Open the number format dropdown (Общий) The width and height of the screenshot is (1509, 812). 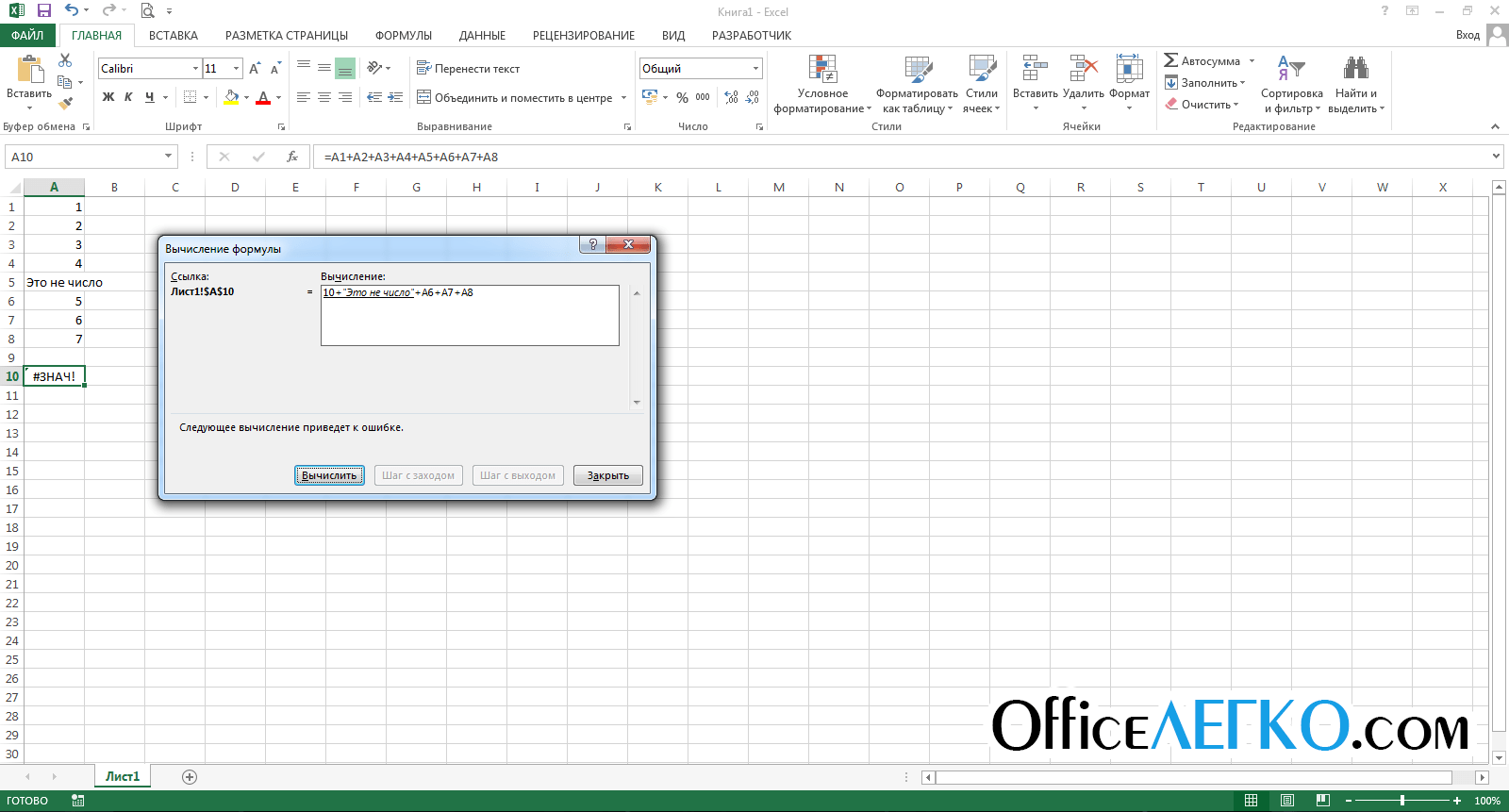click(x=755, y=69)
